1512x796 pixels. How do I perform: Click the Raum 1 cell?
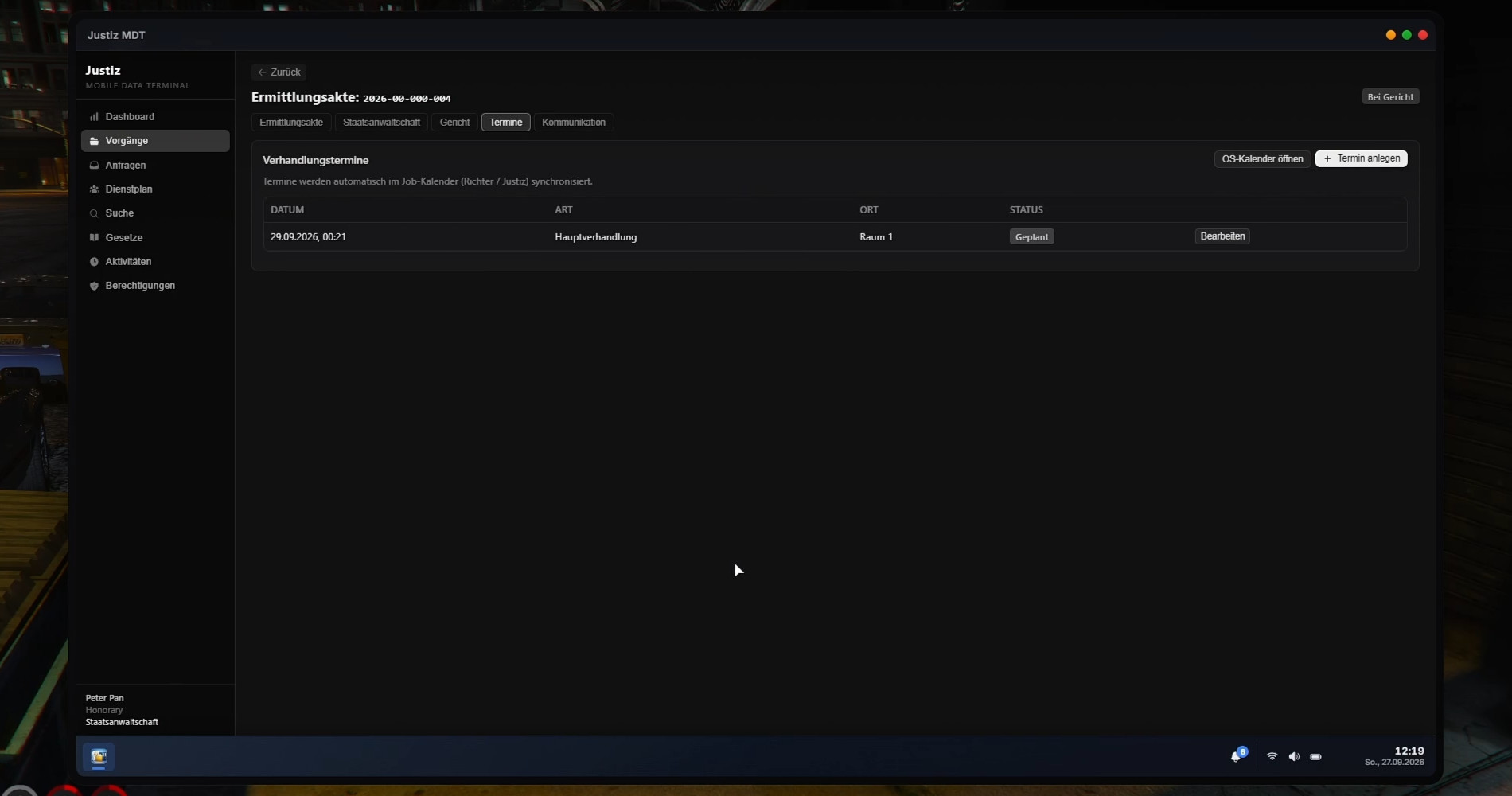876,237
